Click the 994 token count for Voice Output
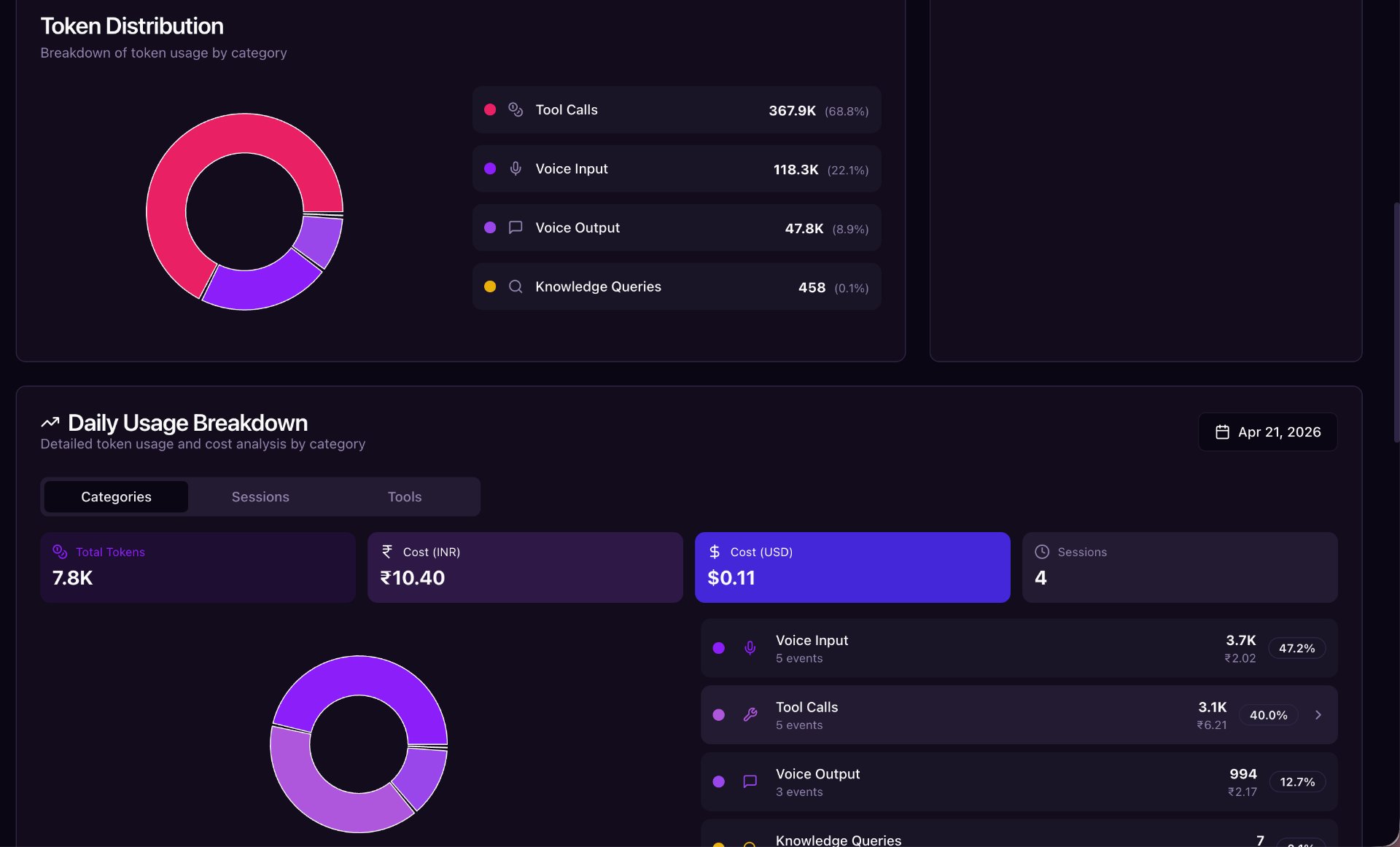This screenshot has height=847, width=1400. click(x=1242, y=773)
